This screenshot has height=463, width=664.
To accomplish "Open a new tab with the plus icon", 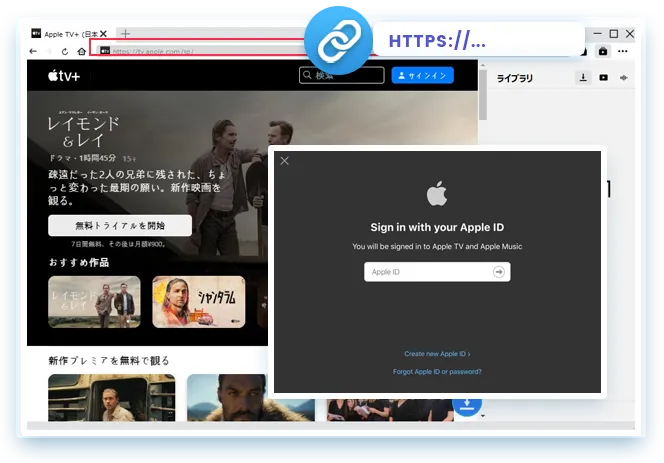I will tap(125, 33).
